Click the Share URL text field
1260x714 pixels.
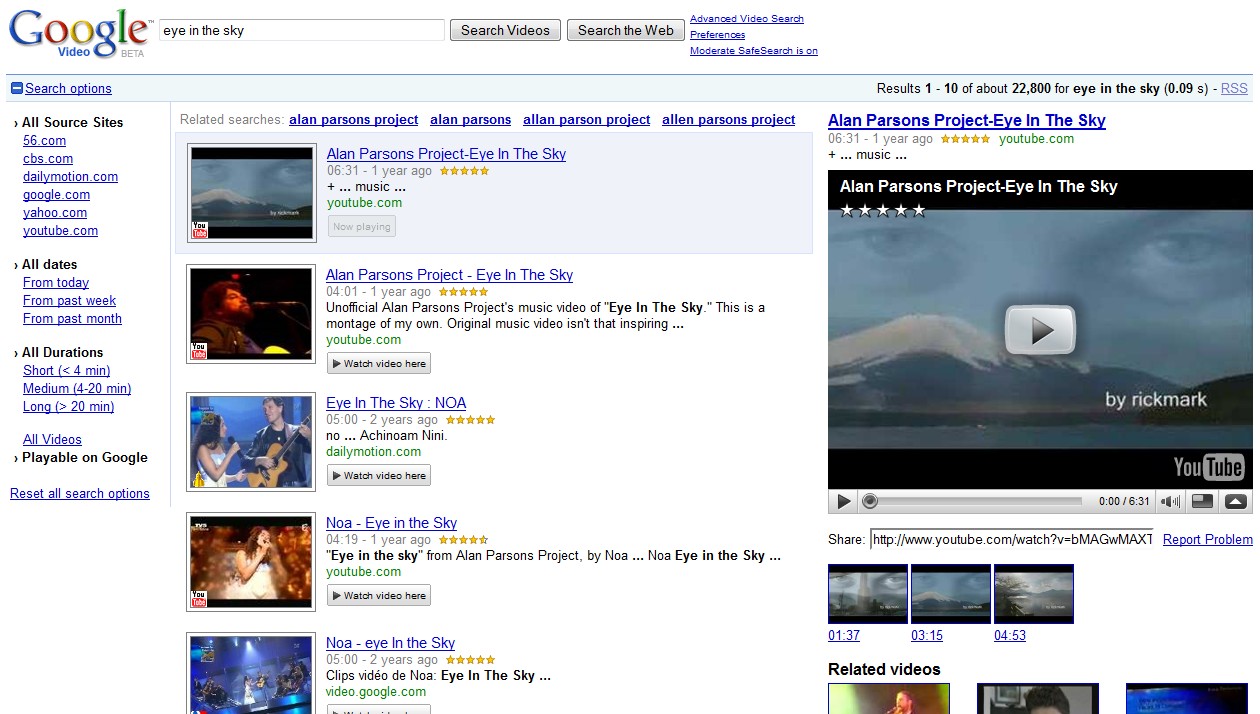pyautogui.click(x=1011, y=540)
